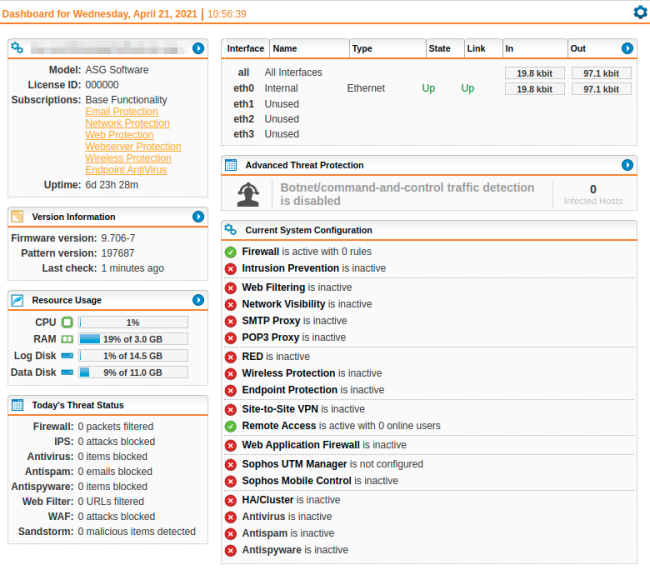This screenshot has height=570, width=650.
Task: Expand the Version Information panel arrow
Action: (198, 217)
